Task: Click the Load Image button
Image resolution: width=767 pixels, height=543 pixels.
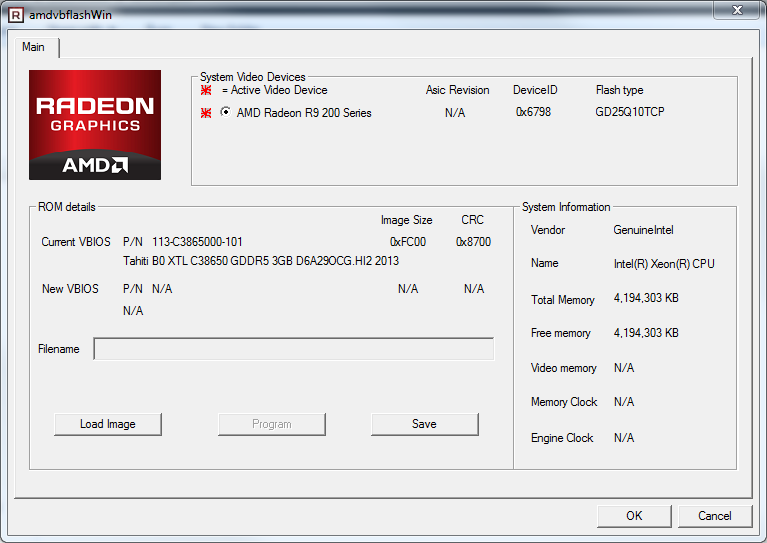Action: [108, 424]
